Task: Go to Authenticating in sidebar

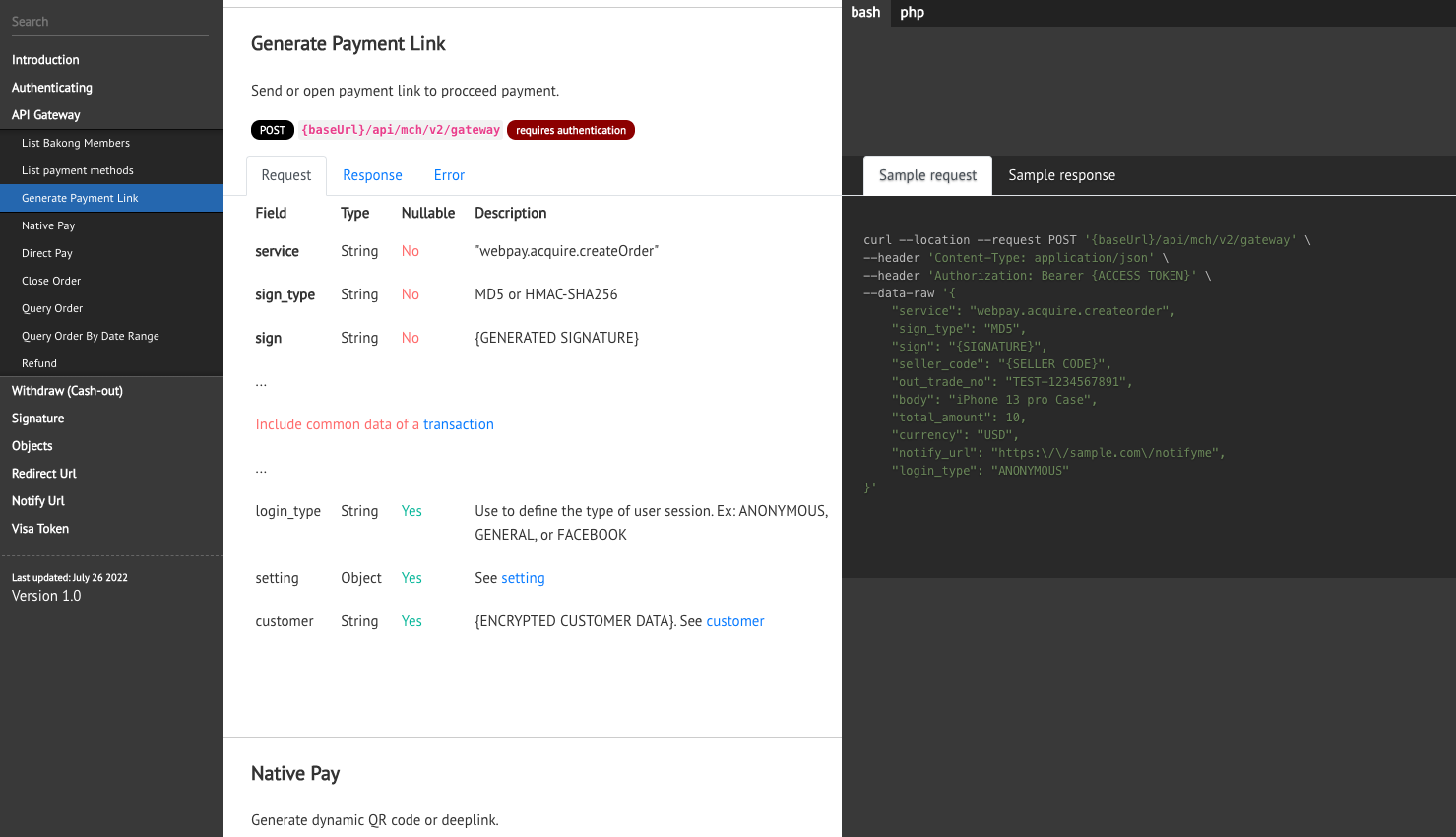Action: 52,88
